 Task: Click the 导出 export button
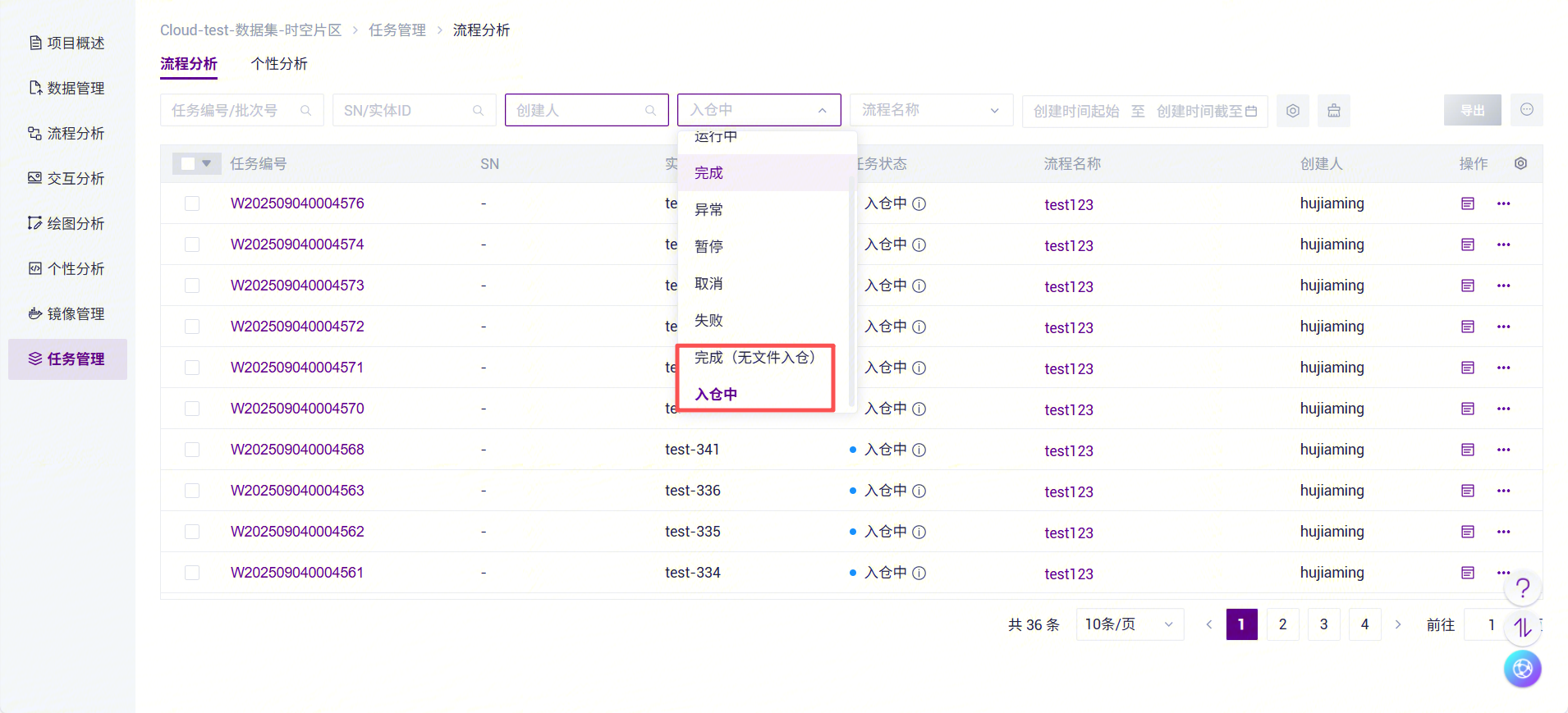(x=1472, y=110)
